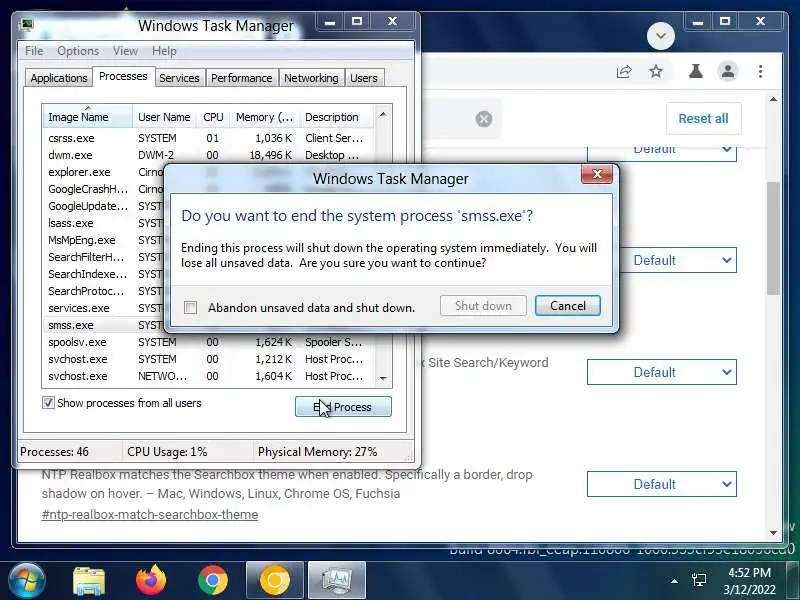This screenshot has height=600, width=800.
Task: Click Chrome page scrollbar thumb
Action: (x=773, y=238)
